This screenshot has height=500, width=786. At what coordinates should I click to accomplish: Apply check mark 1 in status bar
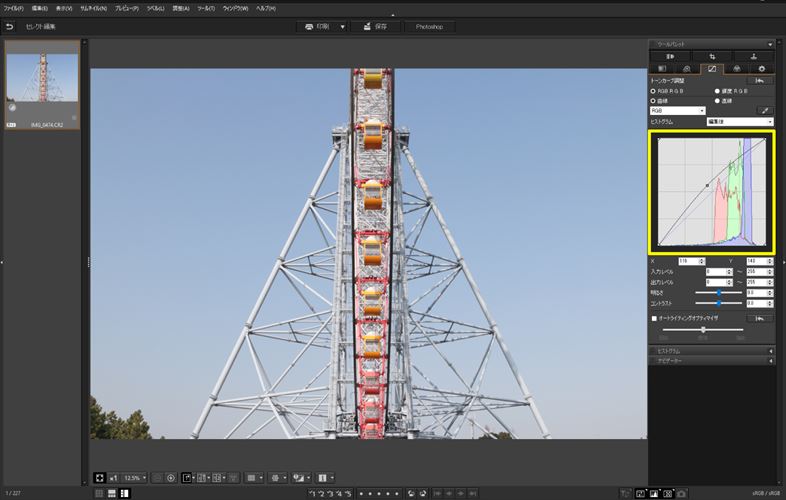click(x=312, y=493)
